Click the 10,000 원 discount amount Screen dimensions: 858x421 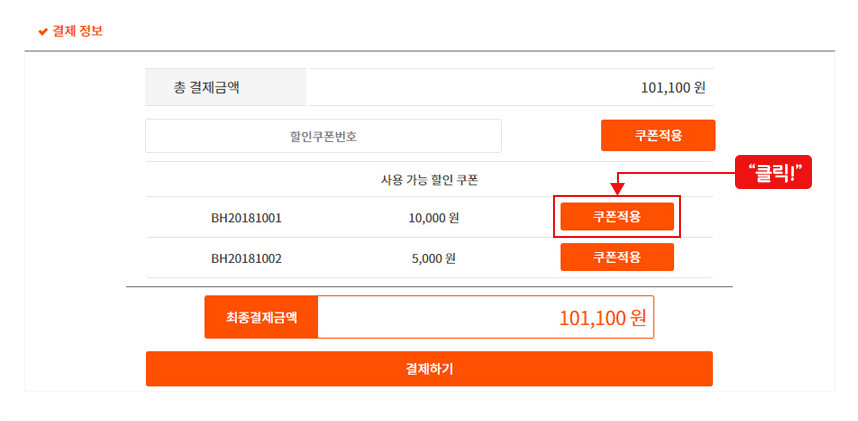pyautogui.click(x=433, y=218)
